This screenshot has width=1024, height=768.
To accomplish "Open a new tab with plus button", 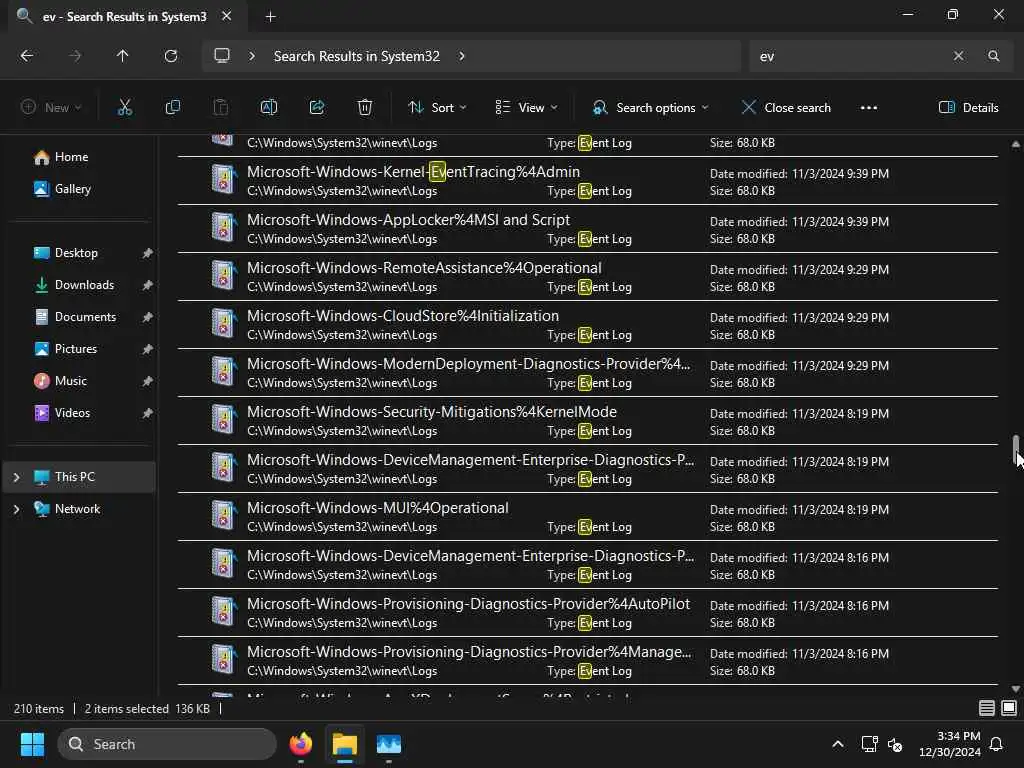I will [270, 17].
